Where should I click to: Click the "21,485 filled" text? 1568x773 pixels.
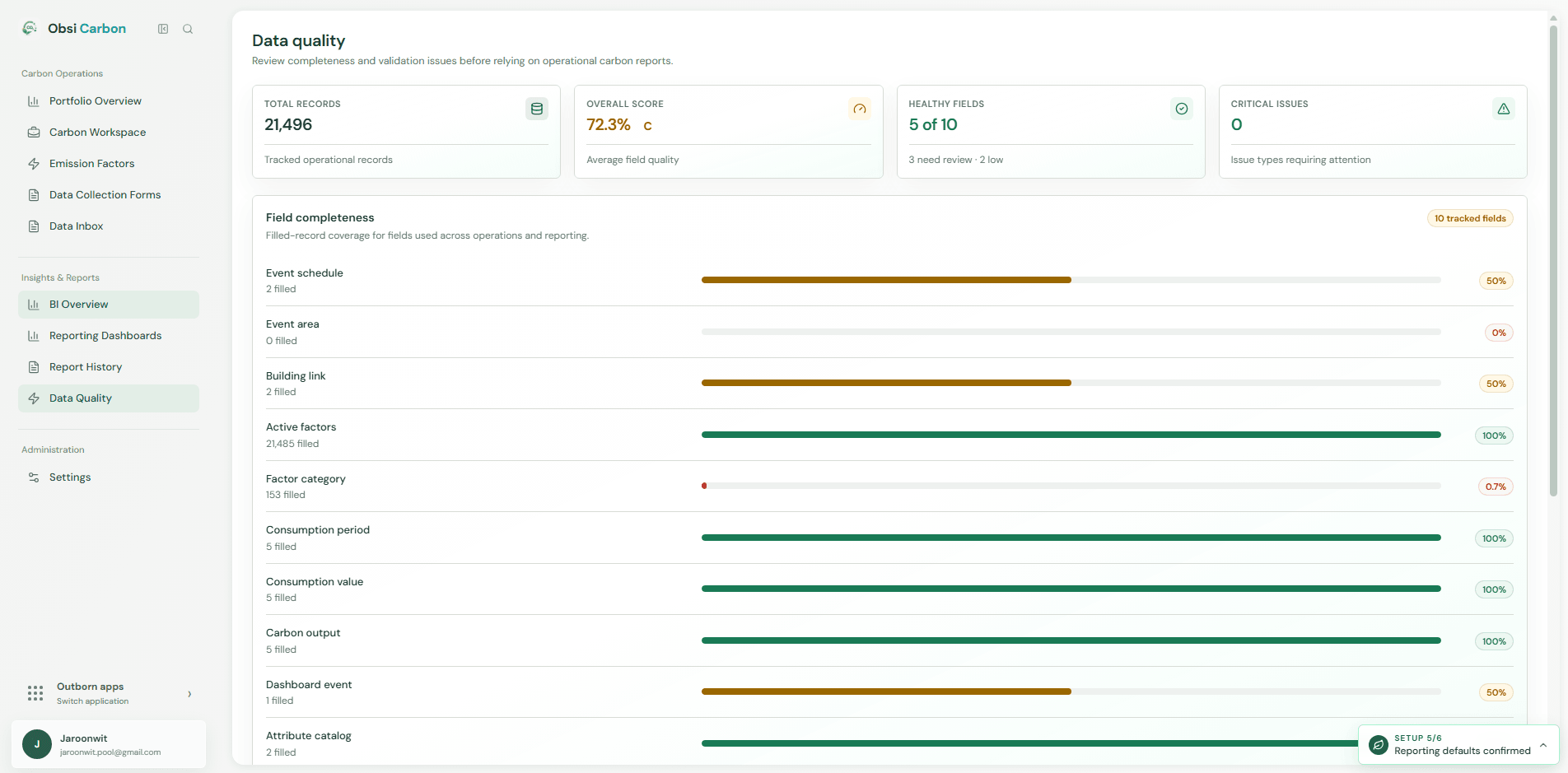[x=292, y=444]
